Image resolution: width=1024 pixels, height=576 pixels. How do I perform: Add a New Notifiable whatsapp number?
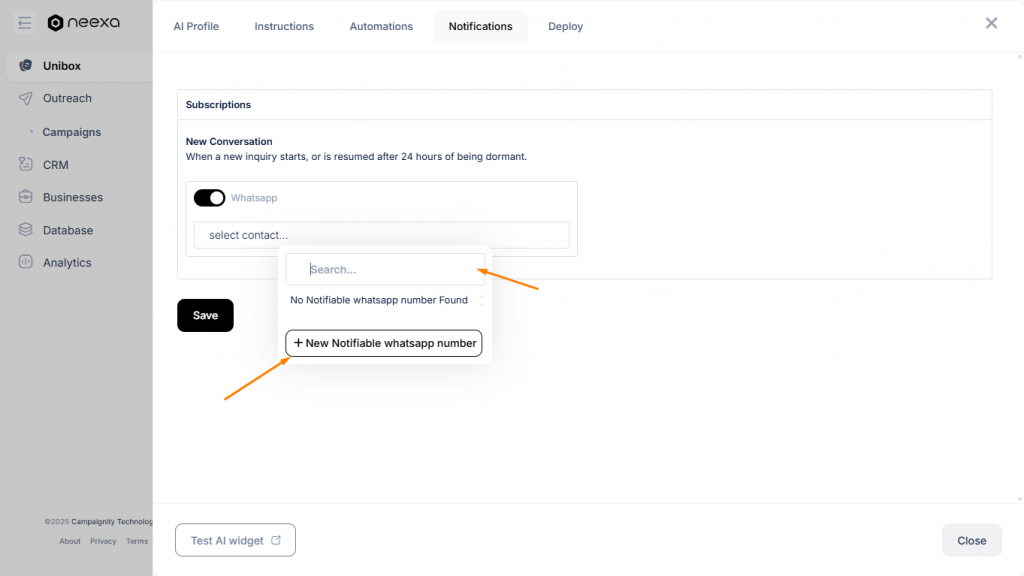[x=383, y=343]
